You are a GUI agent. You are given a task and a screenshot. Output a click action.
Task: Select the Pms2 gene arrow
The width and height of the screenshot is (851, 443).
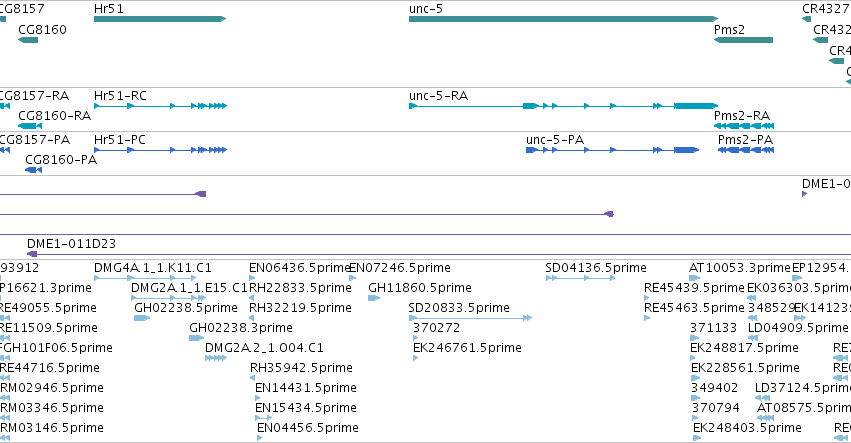(x=743, y=40)
